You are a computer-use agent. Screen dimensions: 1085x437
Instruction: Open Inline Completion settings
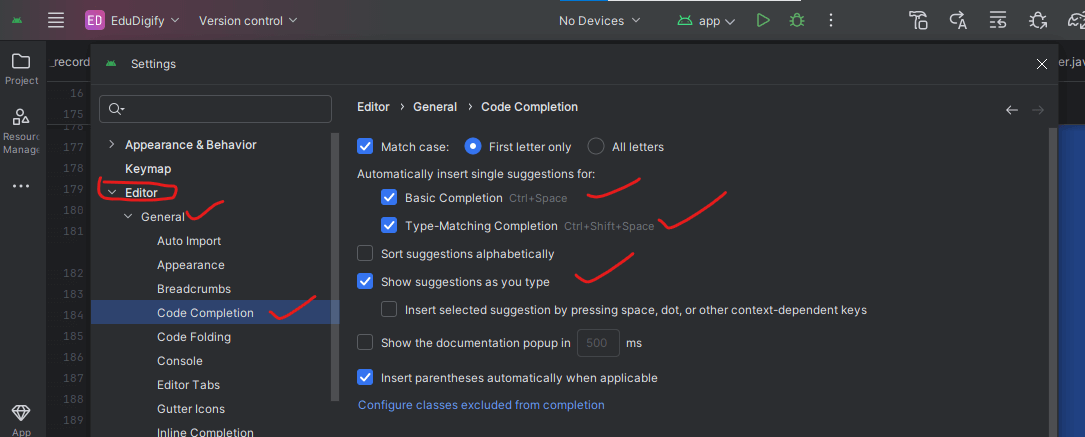(205, 432)
